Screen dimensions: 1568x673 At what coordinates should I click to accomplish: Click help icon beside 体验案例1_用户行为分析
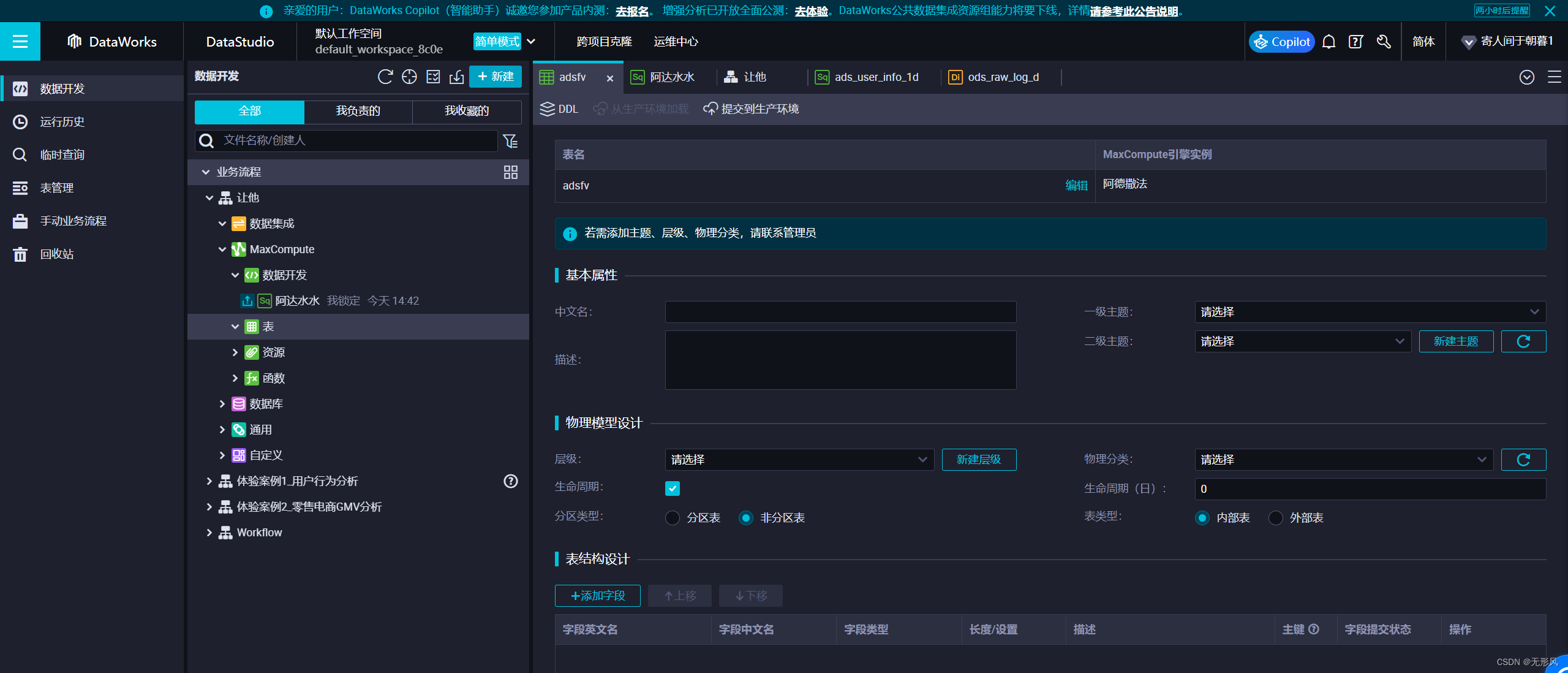(x=511, y=481)
